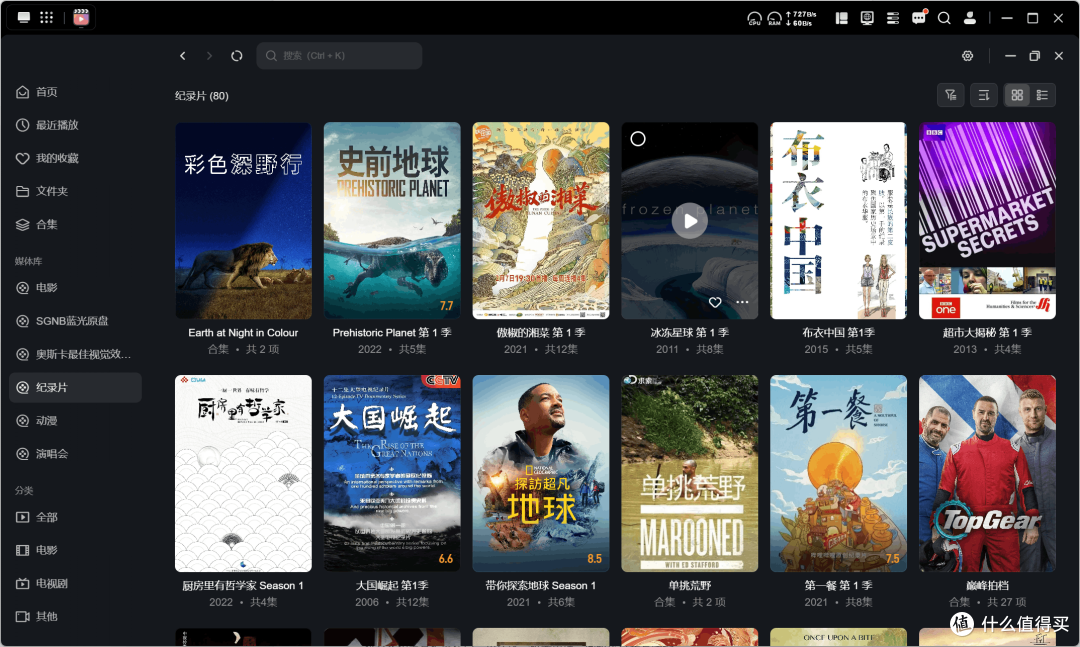The width and height of the screenshot is (1080, 647).
Task: Open 巅峰拍档 Top Gear poster
Action: tap(987, 473)
